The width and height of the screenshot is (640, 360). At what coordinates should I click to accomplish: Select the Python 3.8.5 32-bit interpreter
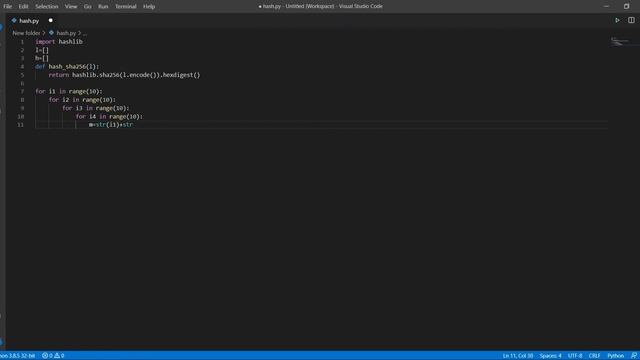pyautogui.click(x=18, y=356)
